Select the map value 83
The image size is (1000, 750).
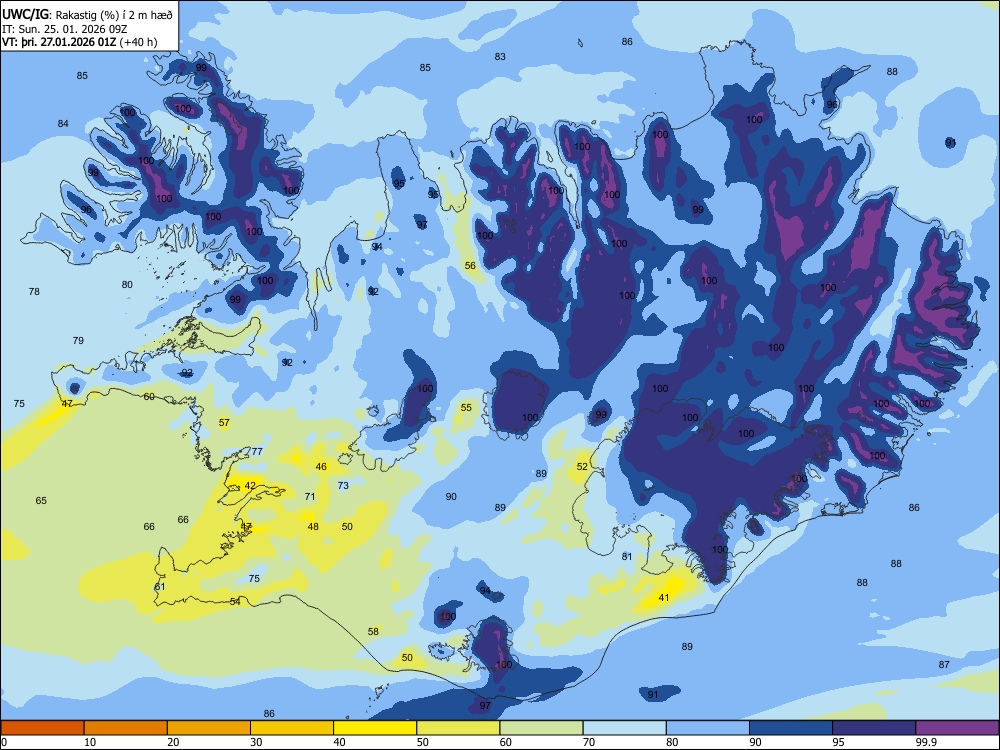[x=500, y=57]
